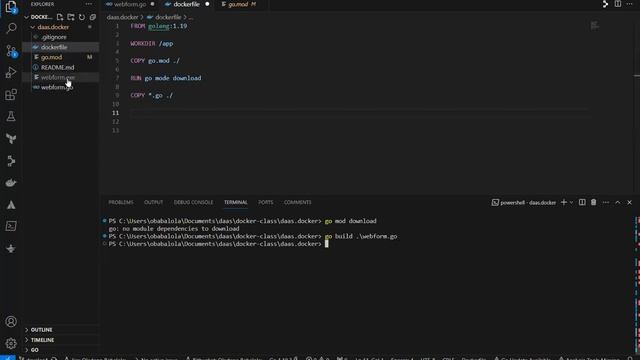640x360 pixels.
Task: Click the golang image link on line 1
Action: coord(158,26)
